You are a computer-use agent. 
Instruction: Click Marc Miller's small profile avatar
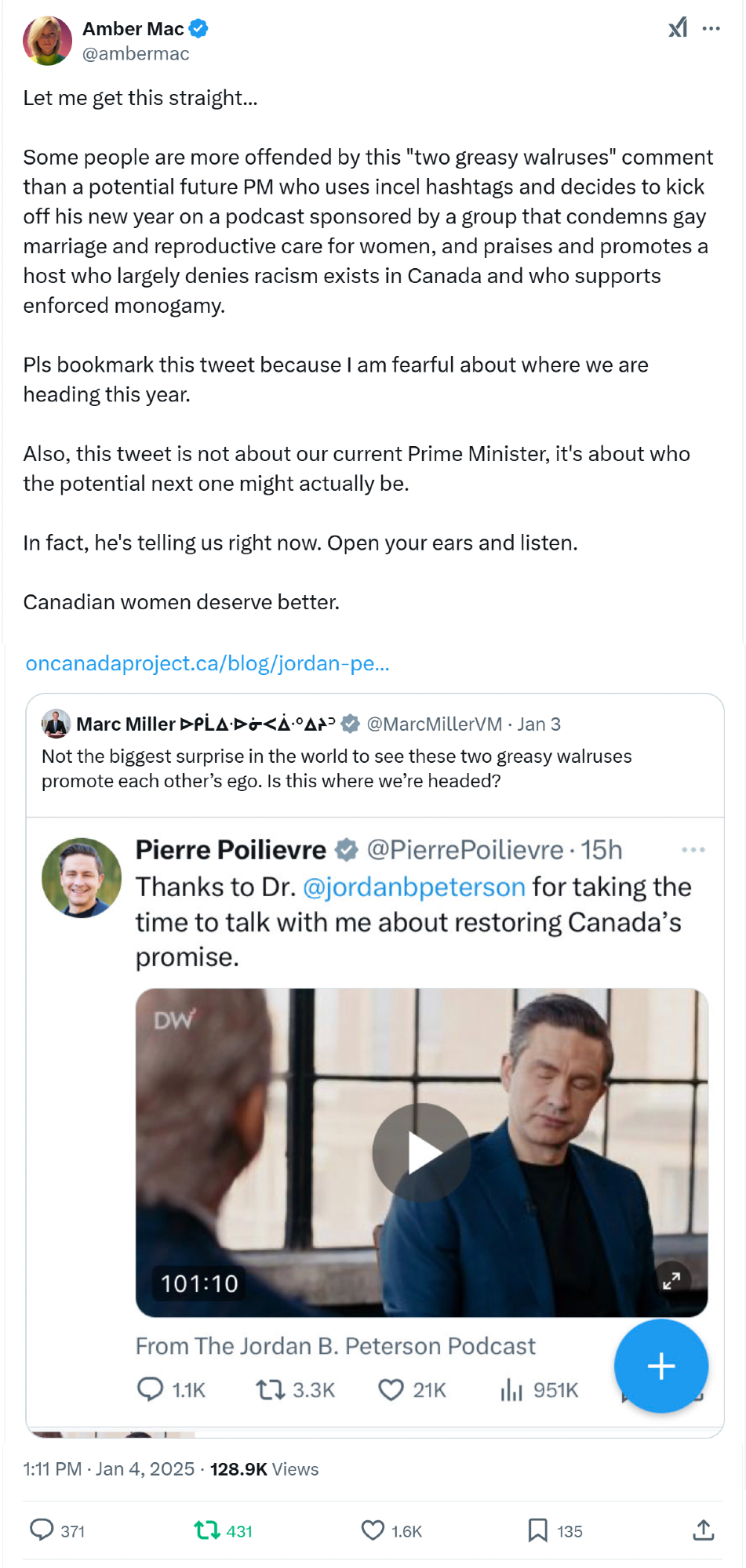pos(56,724)
